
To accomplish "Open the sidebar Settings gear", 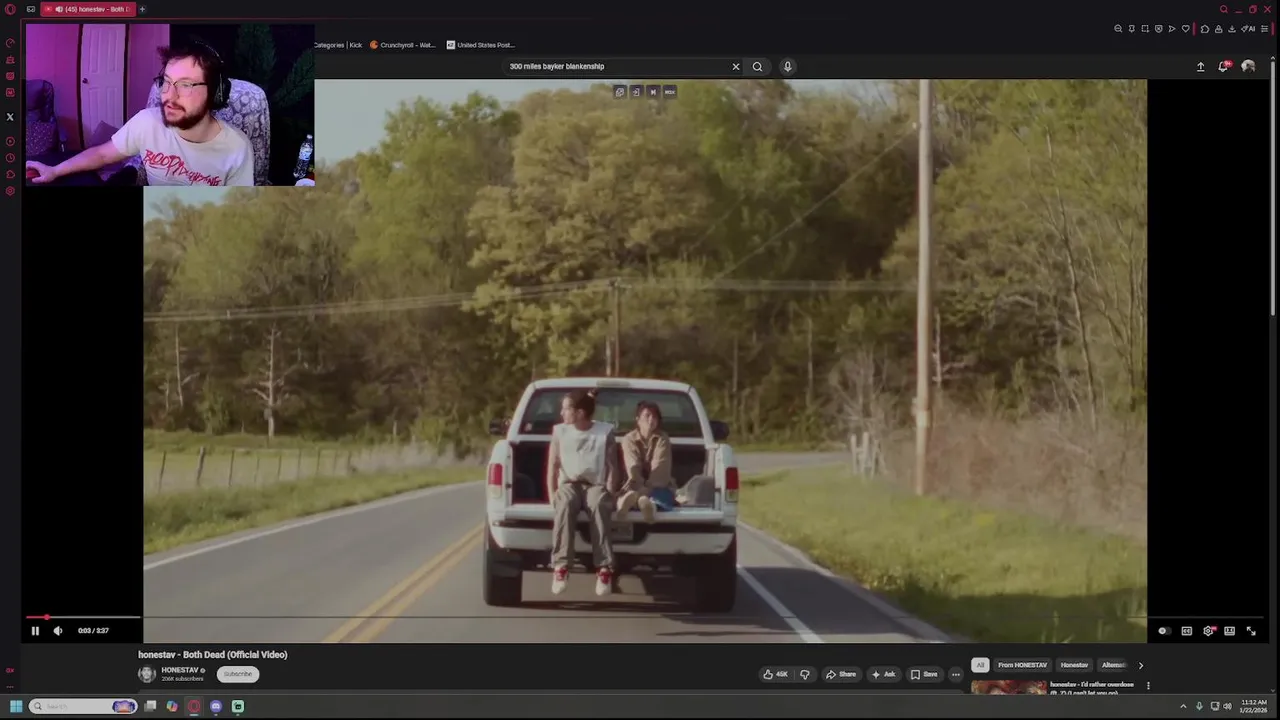I will (x=10, y=191).
